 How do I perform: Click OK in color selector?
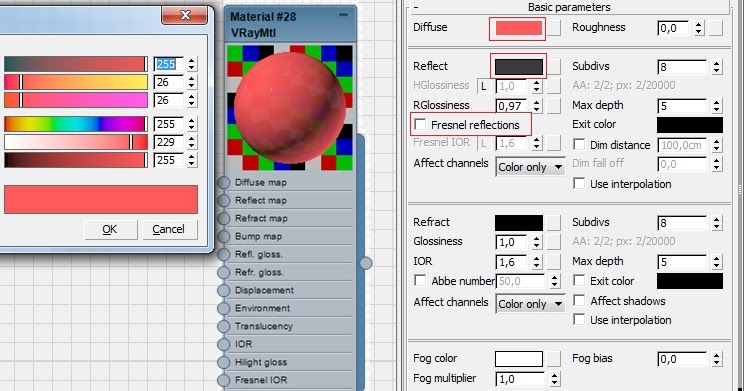(x=111, y=230)
